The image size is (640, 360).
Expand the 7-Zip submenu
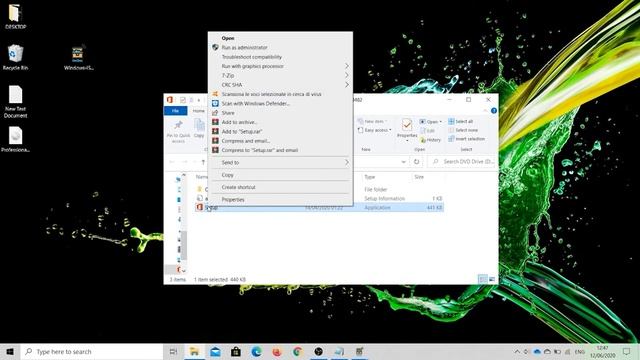pyautogui.click(x=280, y=76)
